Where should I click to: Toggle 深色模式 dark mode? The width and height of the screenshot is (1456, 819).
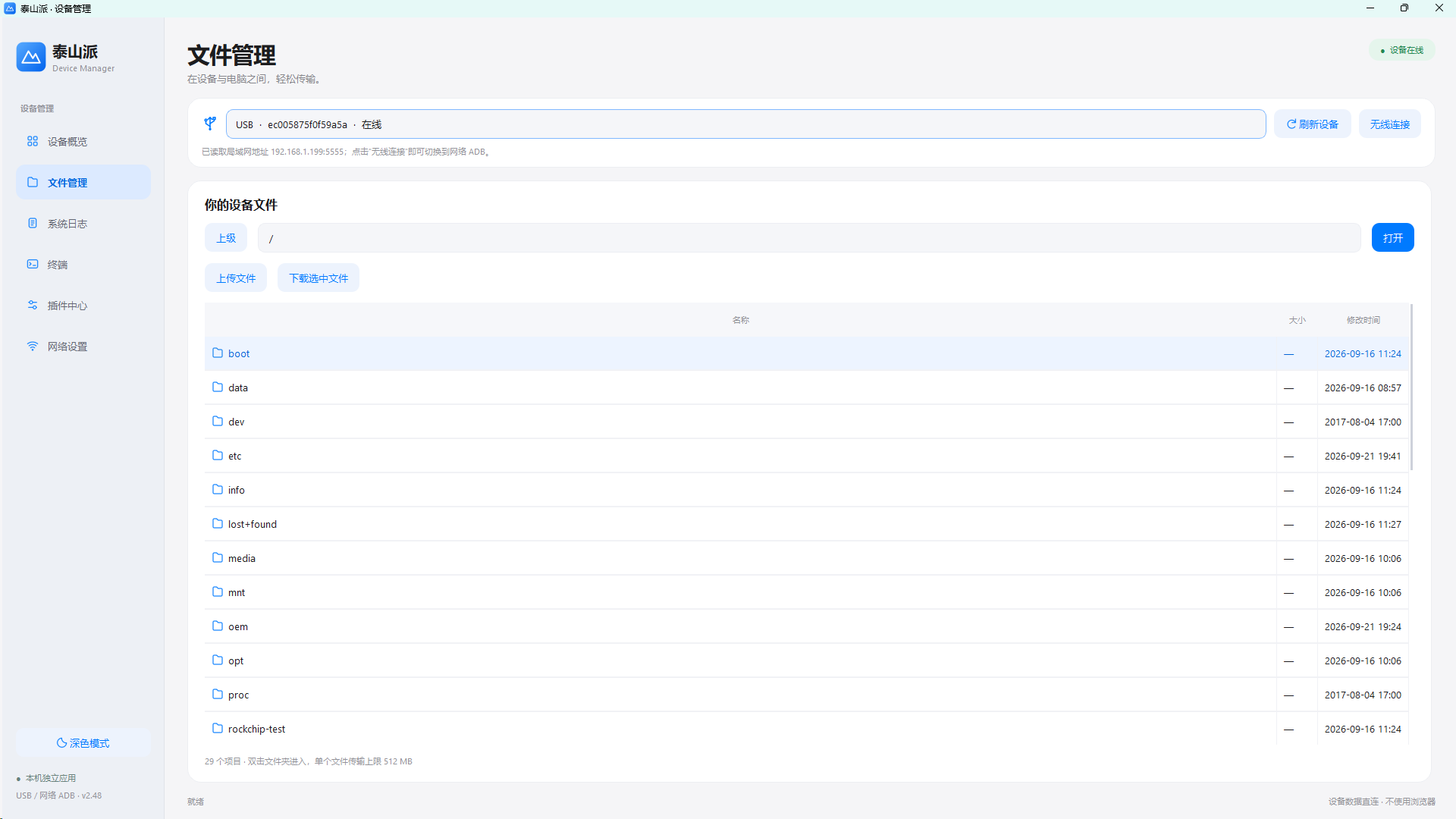pos(83,742)
